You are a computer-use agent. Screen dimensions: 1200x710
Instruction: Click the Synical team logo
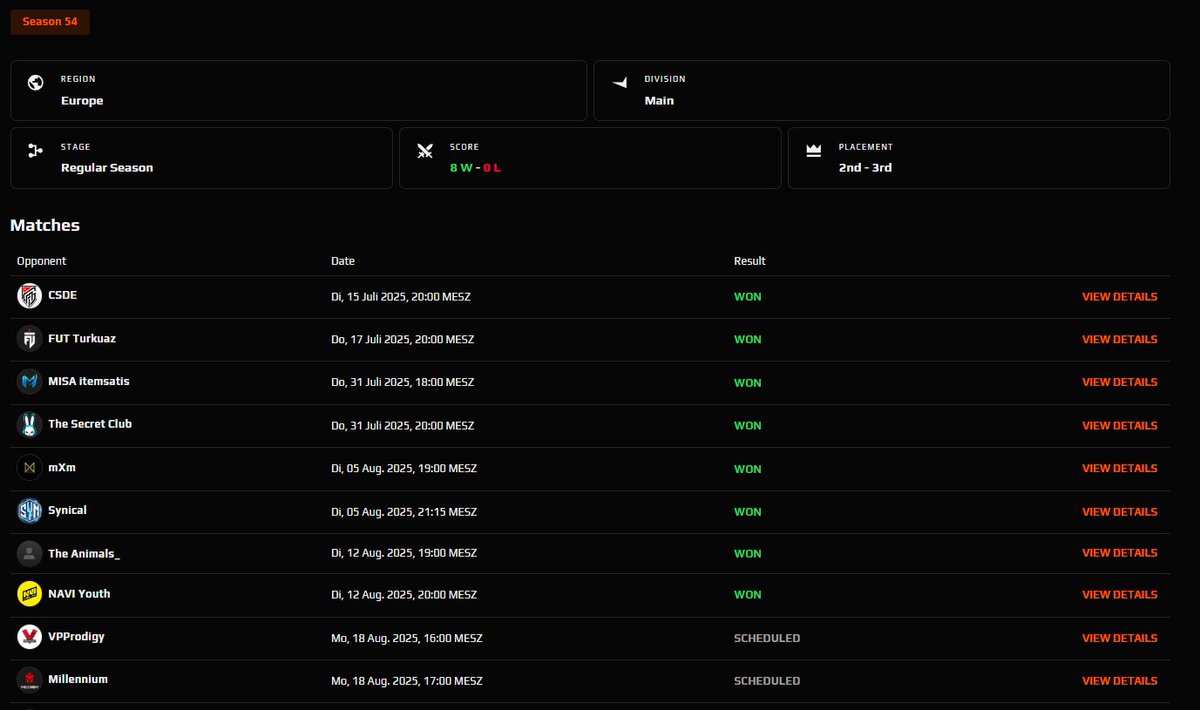click(29, 511)
